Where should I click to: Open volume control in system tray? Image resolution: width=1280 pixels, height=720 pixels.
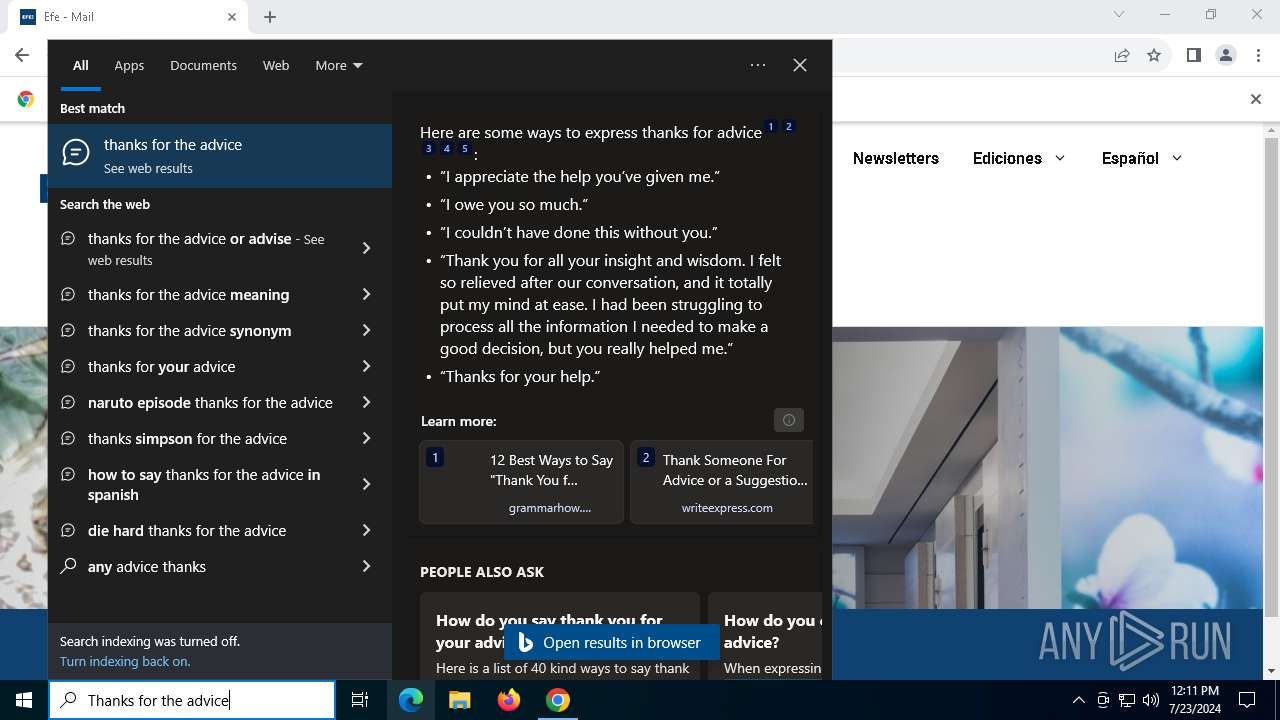1151,700
